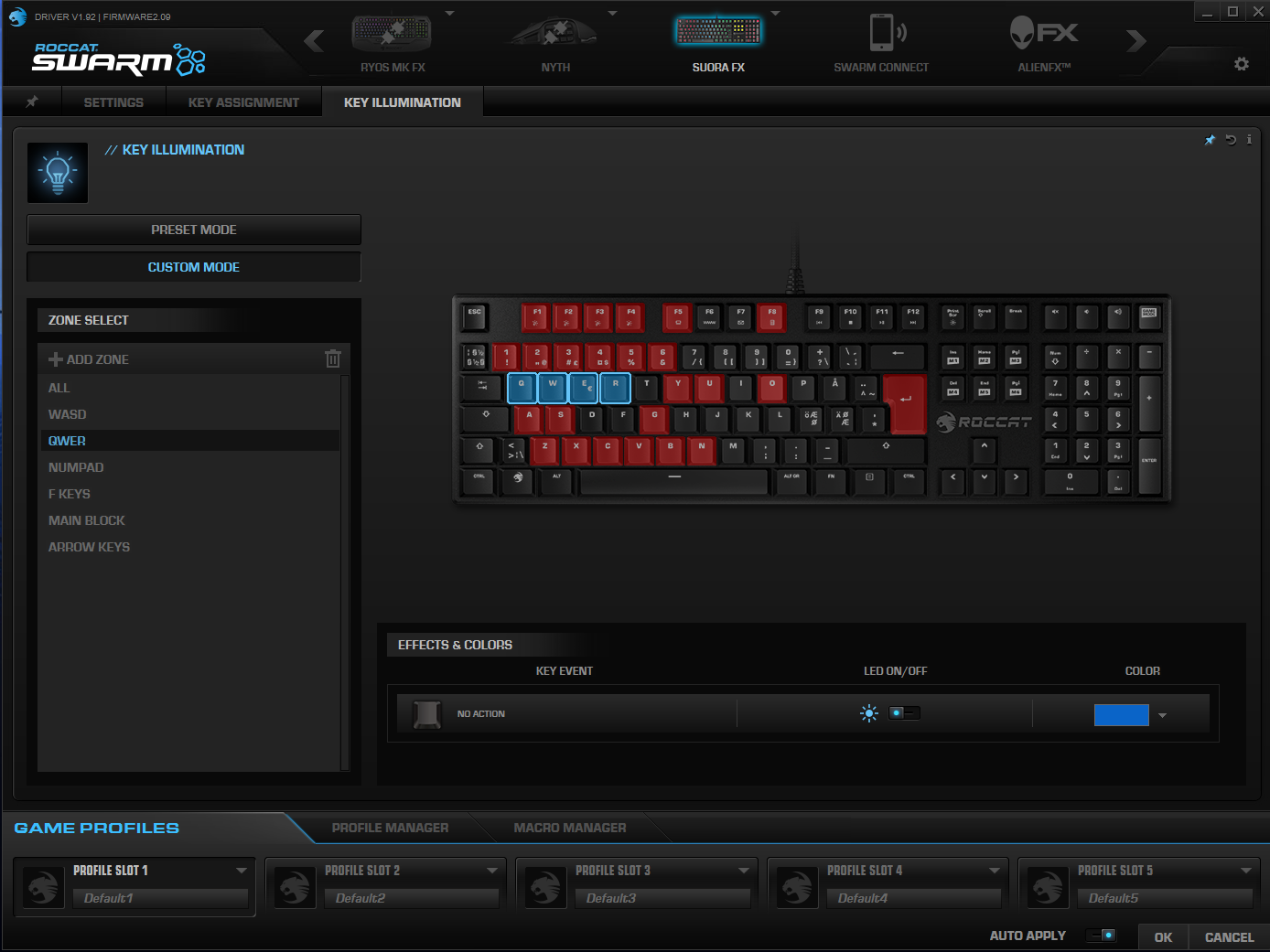Click the blue color swatch
Image resolution: width=1270 pixels, height=952 pixels.
[1121, 715]
